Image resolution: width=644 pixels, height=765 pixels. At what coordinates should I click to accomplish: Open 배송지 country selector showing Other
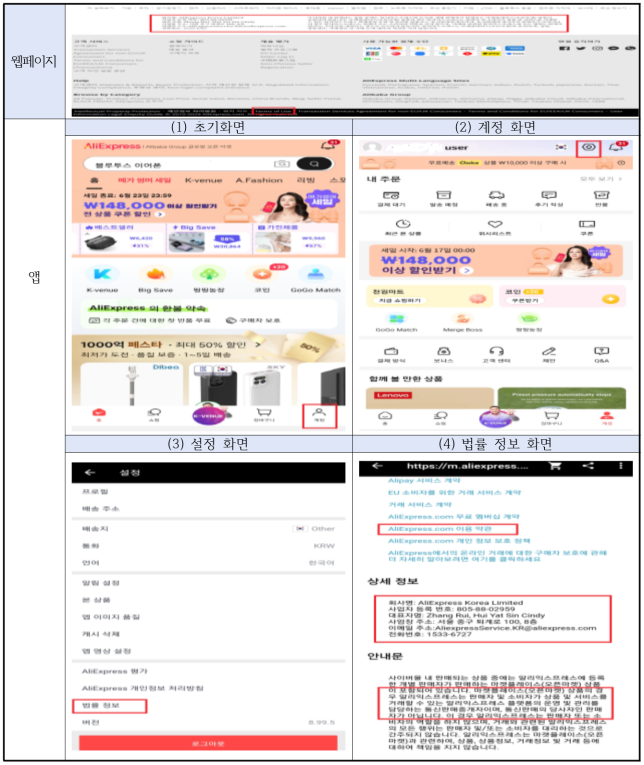pos(208,529)
